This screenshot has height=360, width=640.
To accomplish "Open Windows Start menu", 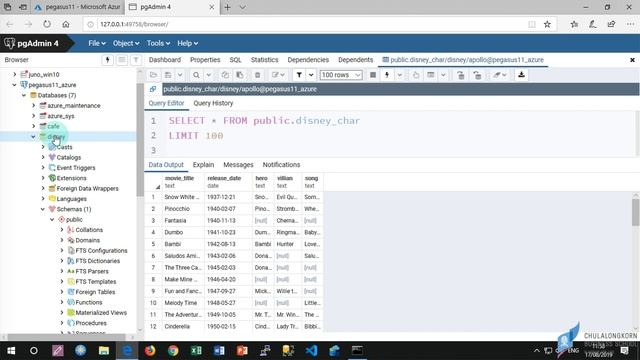I will click(x=11, y=351).
